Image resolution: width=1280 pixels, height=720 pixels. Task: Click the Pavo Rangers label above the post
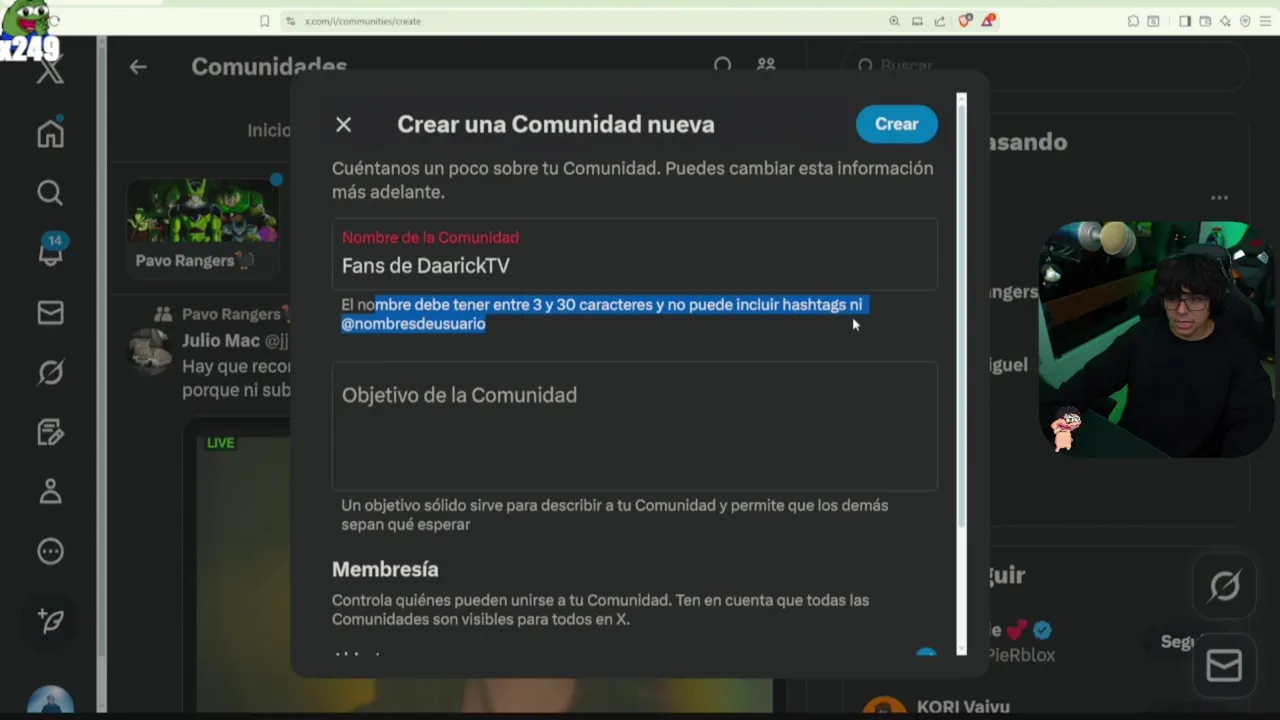(x=231, y=314)
